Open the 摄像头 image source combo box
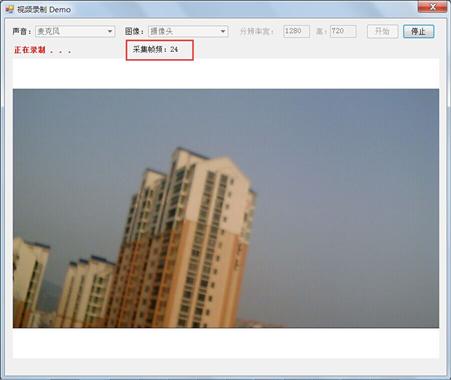The image size is (451, 380). point(188,31)
